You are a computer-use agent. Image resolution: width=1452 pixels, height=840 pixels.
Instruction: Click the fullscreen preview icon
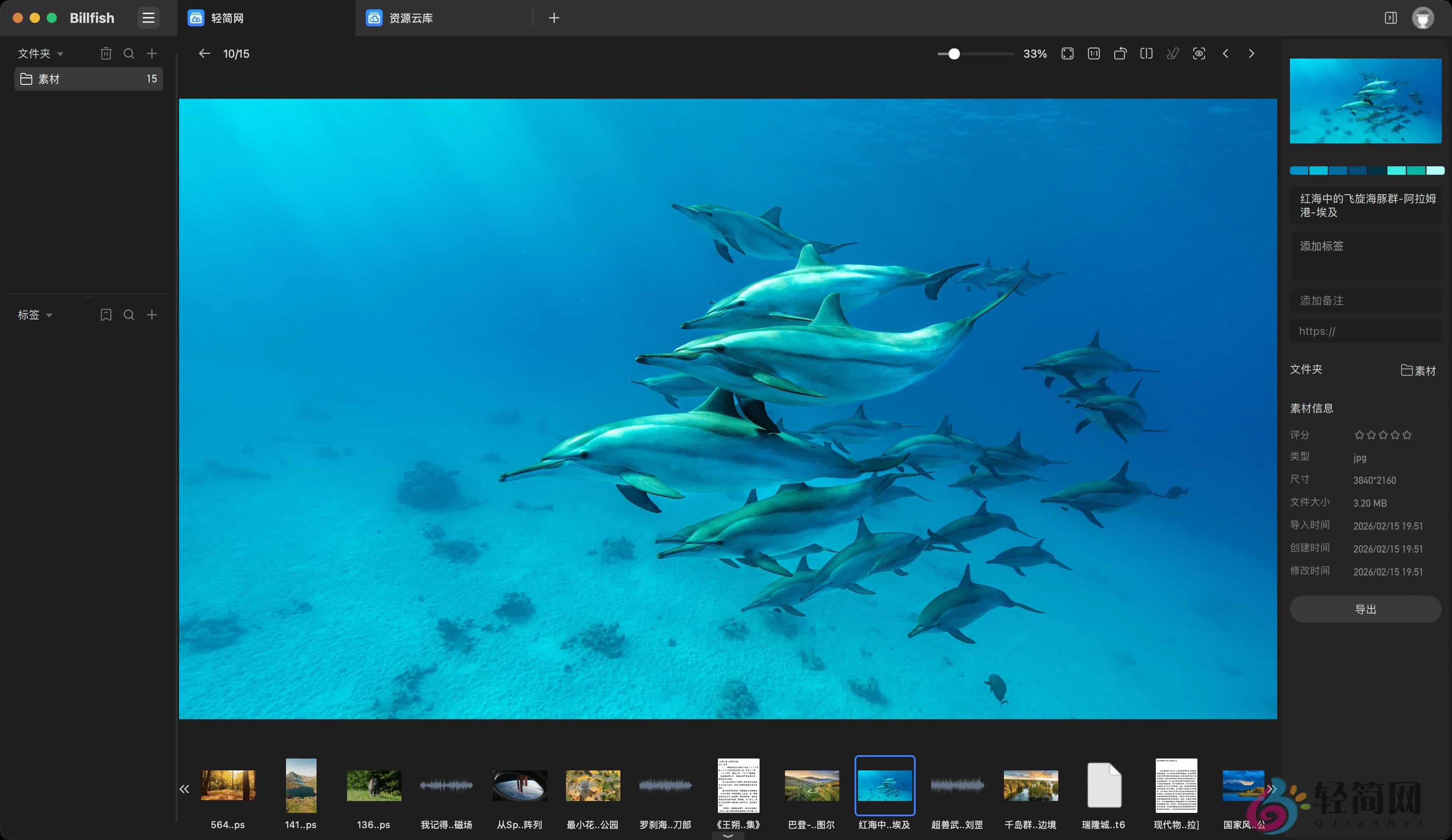[1067, 53]
